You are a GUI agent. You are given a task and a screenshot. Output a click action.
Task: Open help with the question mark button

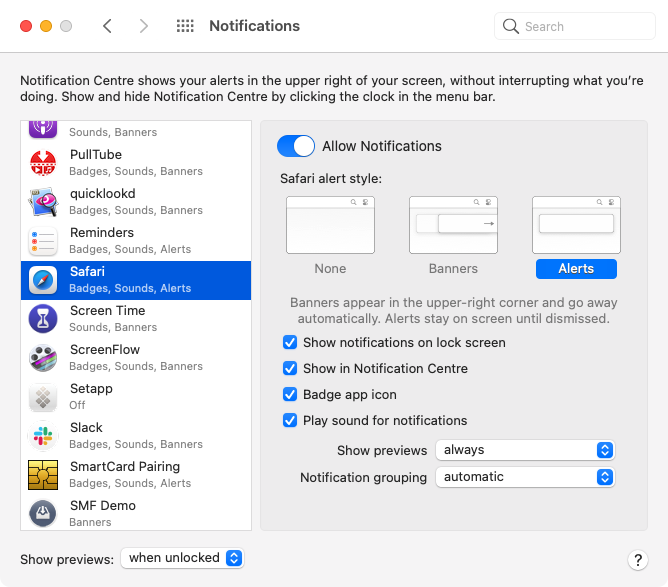[638, 560]
